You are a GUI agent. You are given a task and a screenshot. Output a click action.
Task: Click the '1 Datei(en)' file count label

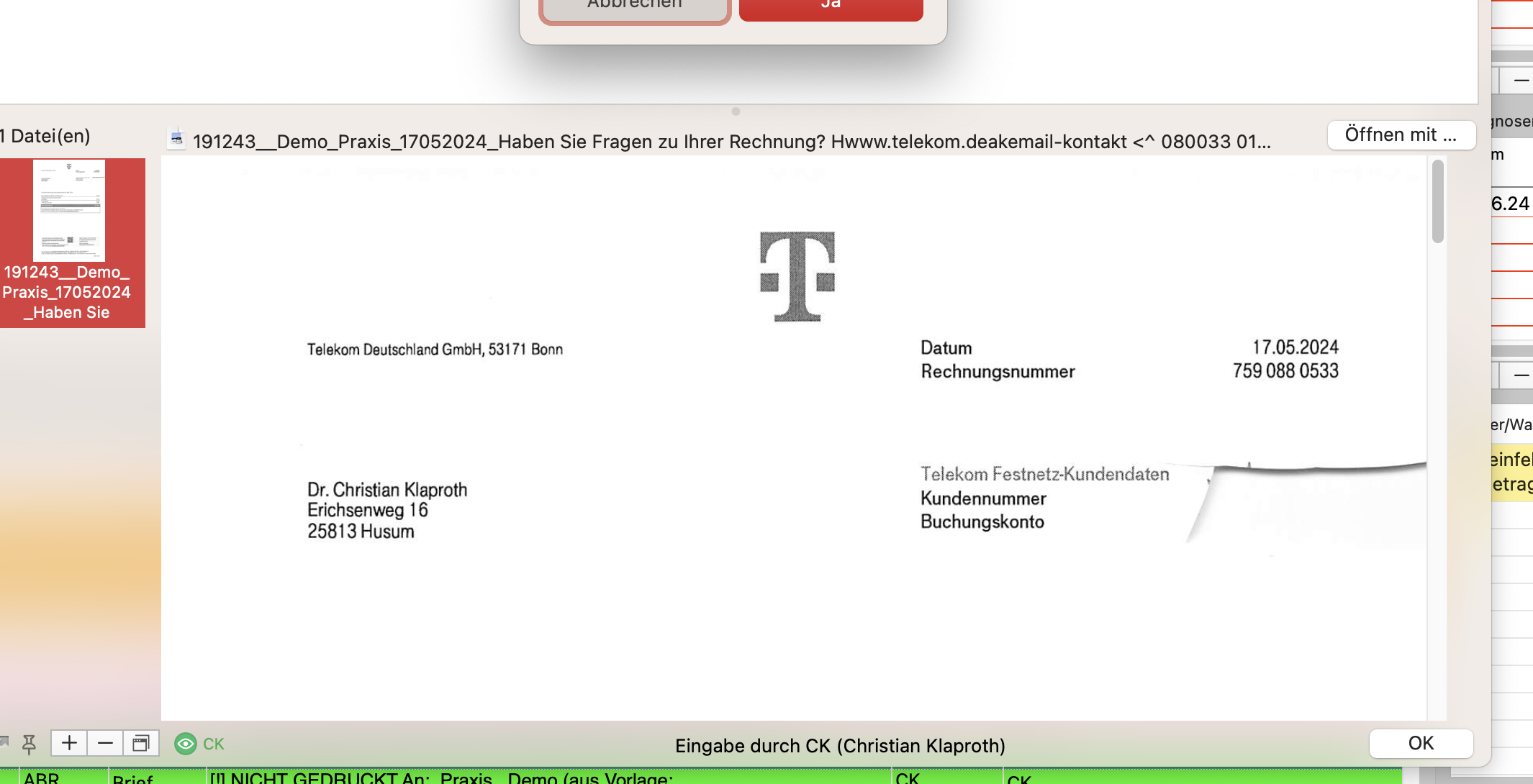pos(45,136)
